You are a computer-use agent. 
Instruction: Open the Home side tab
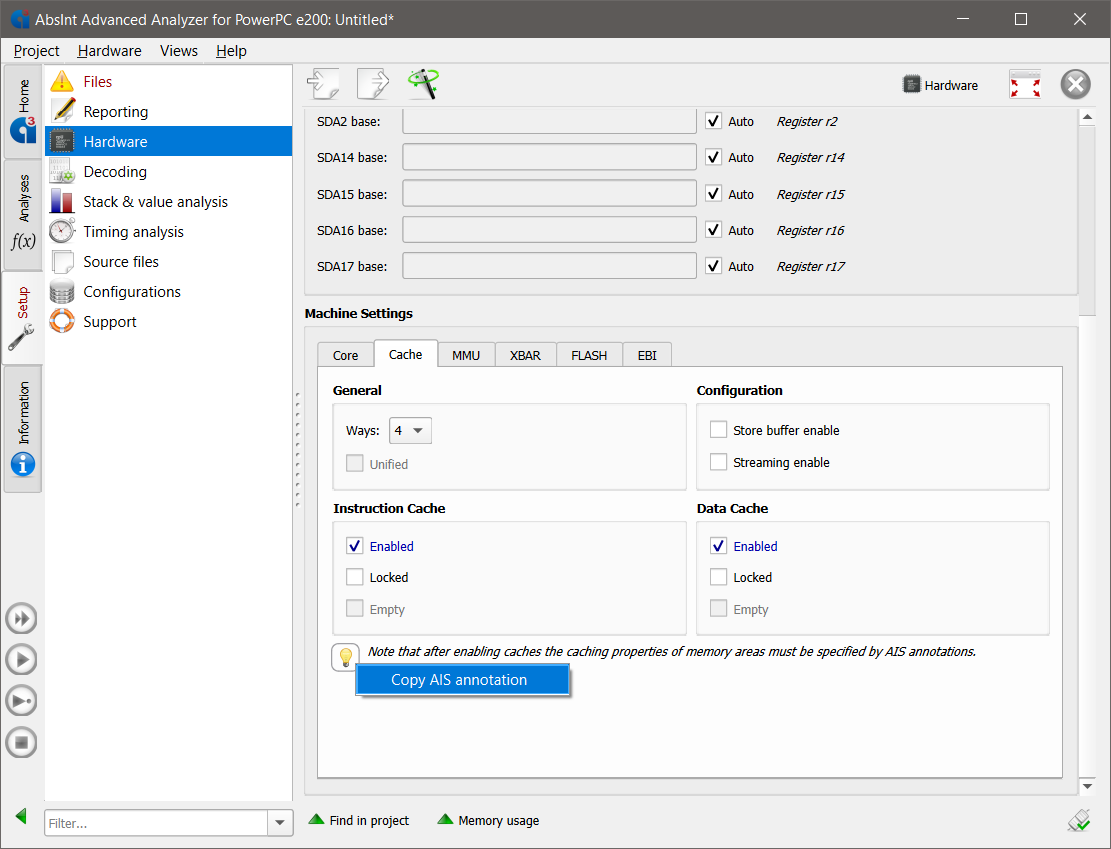pos(23,111)
